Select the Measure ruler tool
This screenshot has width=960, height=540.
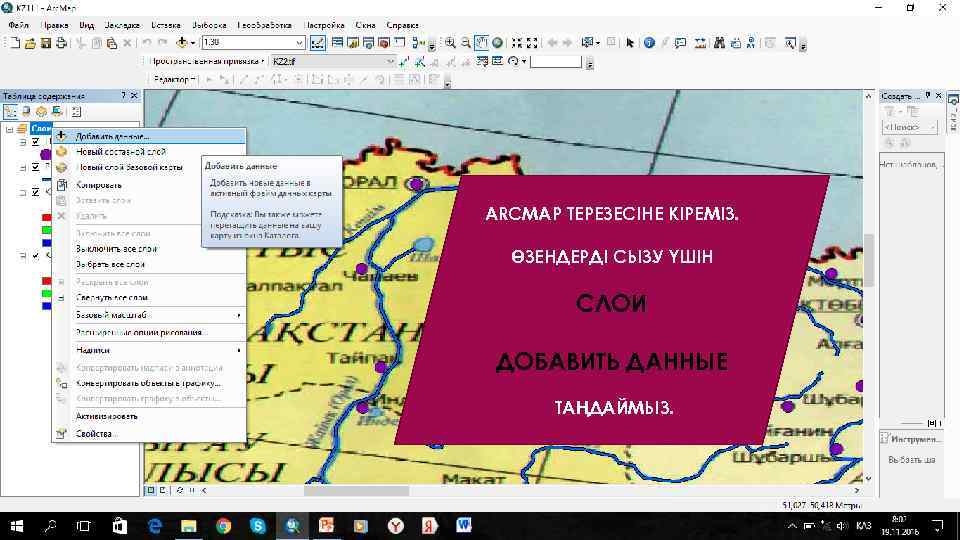(700, 42)
